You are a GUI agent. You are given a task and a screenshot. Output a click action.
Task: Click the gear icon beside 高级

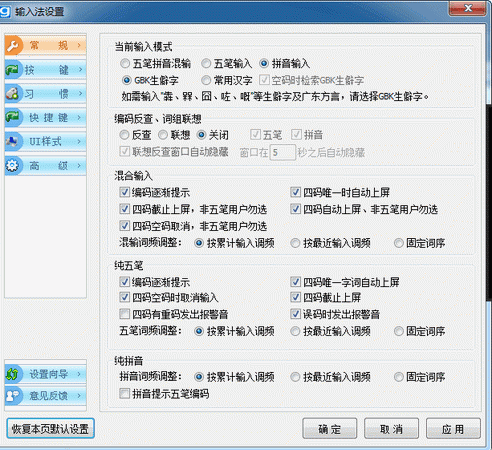(13, 165)
